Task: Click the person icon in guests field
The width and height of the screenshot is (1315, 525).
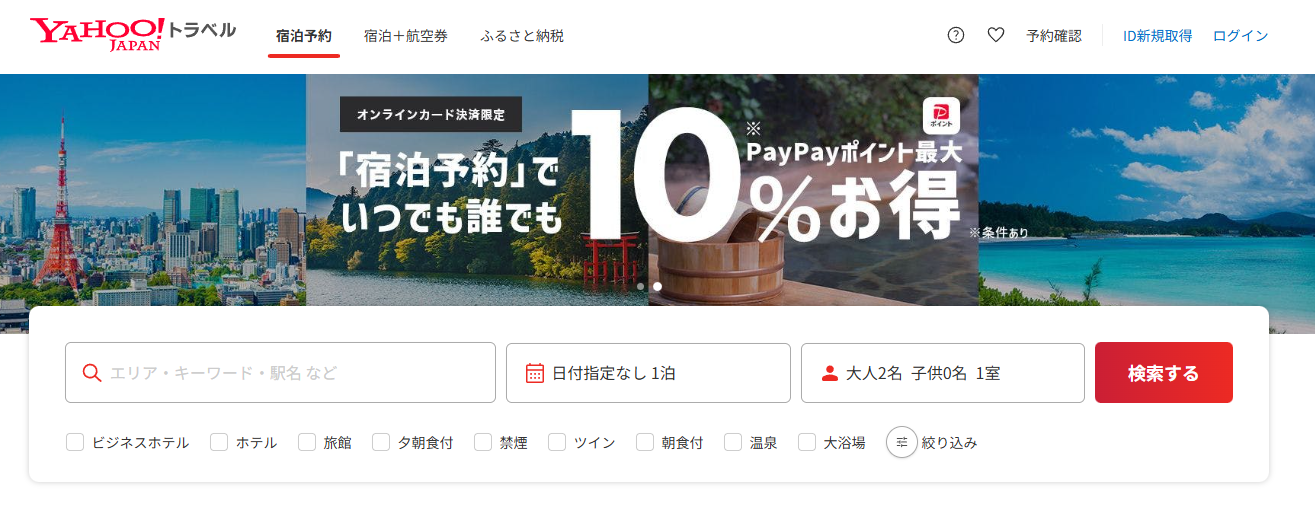Action: coord(829,373)
